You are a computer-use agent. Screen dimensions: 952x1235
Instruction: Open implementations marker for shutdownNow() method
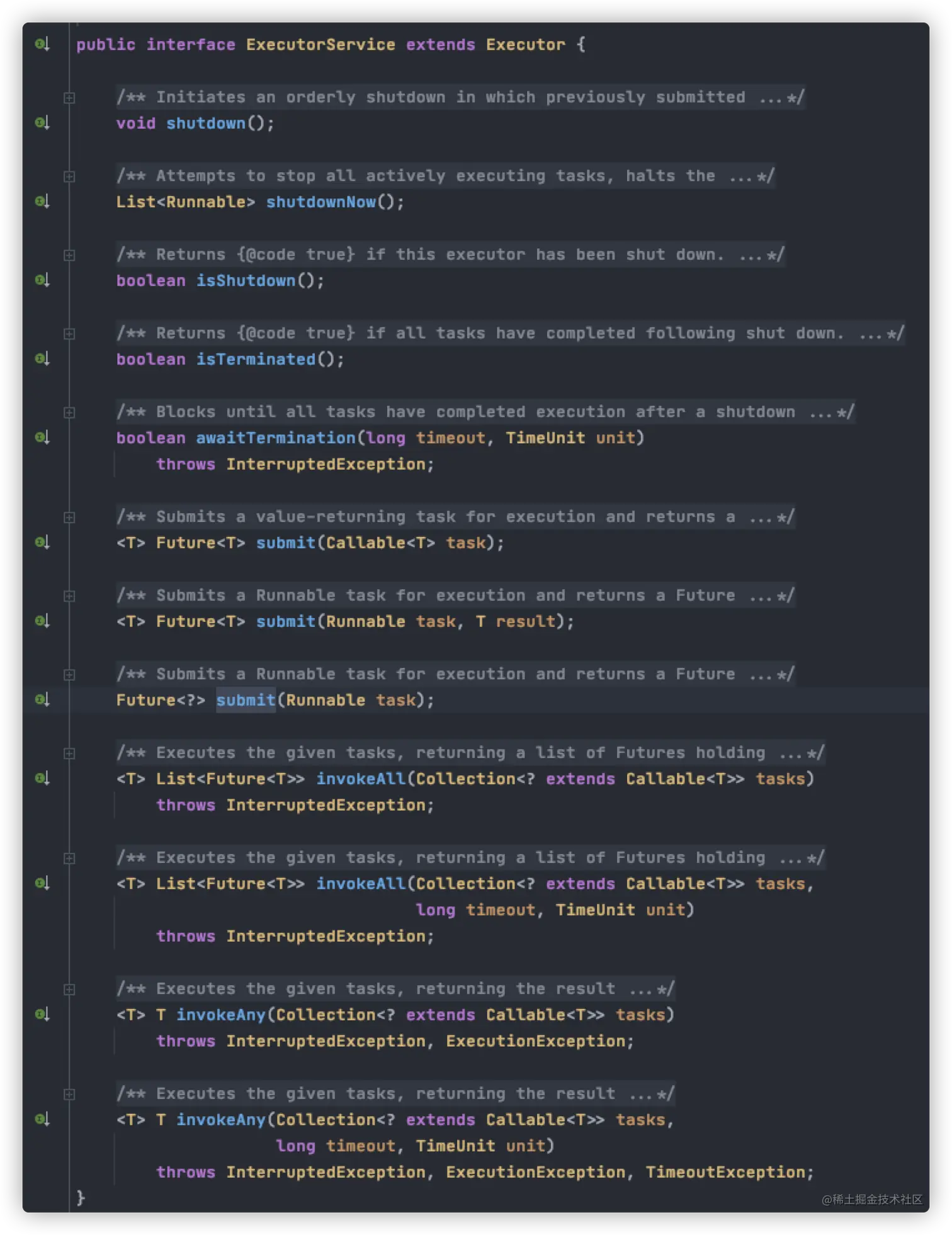(42, 201)
